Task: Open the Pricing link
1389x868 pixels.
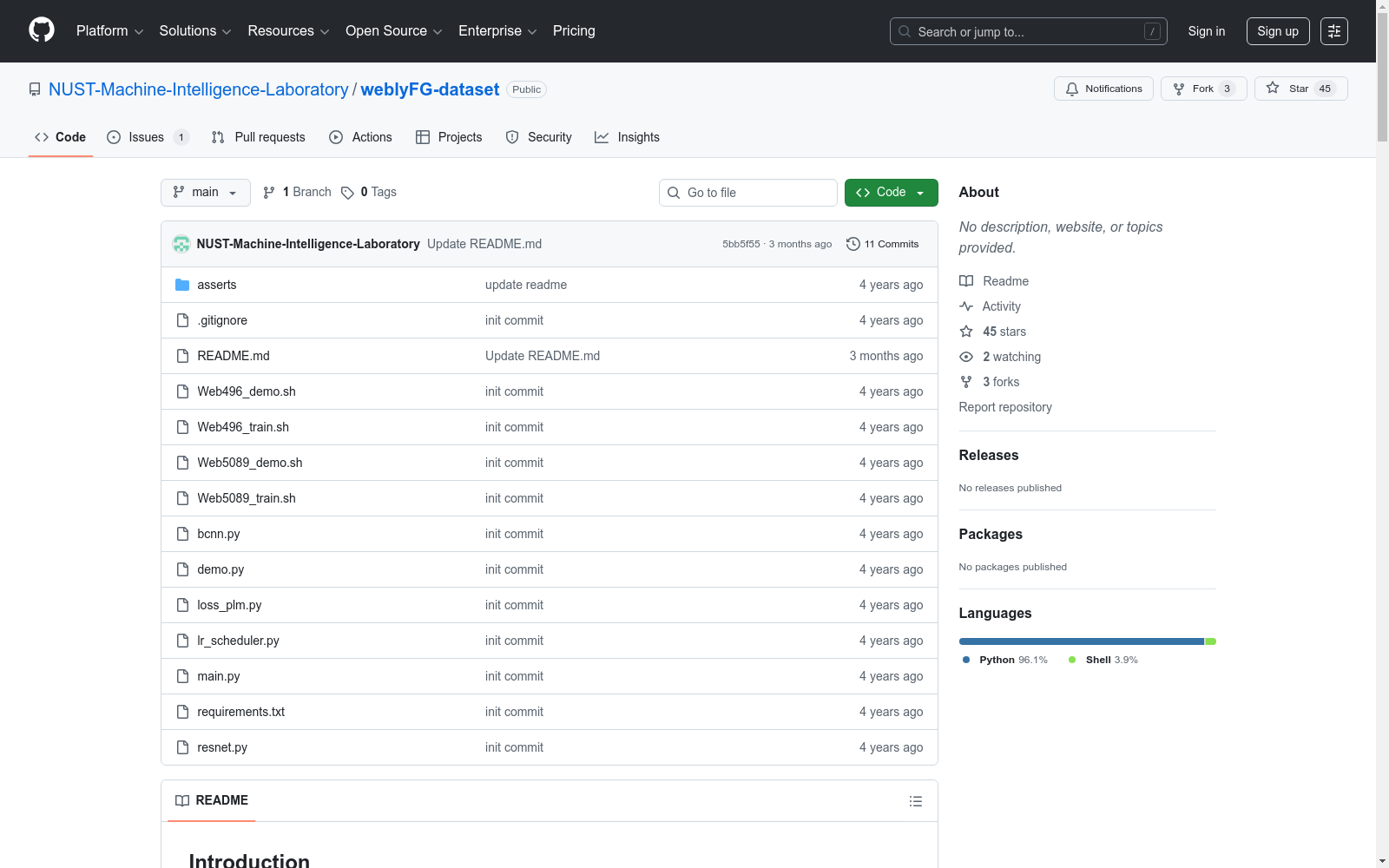Action: tap(574, 31)
